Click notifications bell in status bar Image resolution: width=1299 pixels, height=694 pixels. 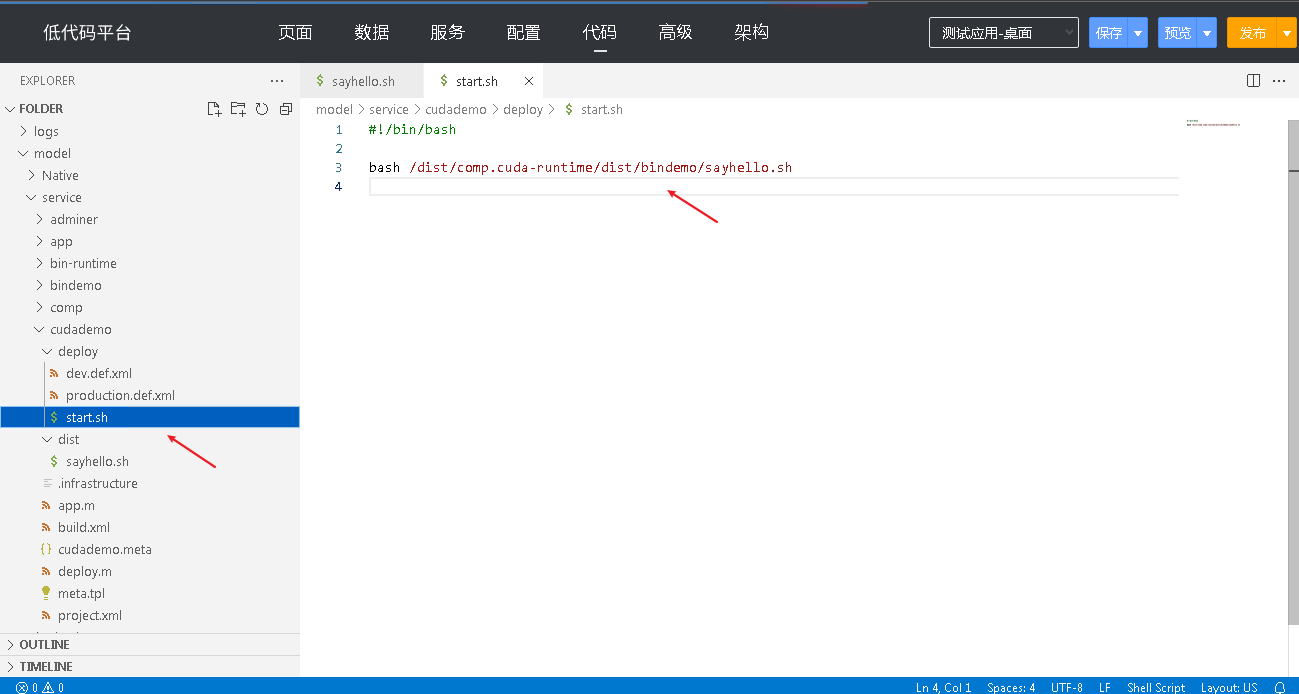tap(1280, 687)
